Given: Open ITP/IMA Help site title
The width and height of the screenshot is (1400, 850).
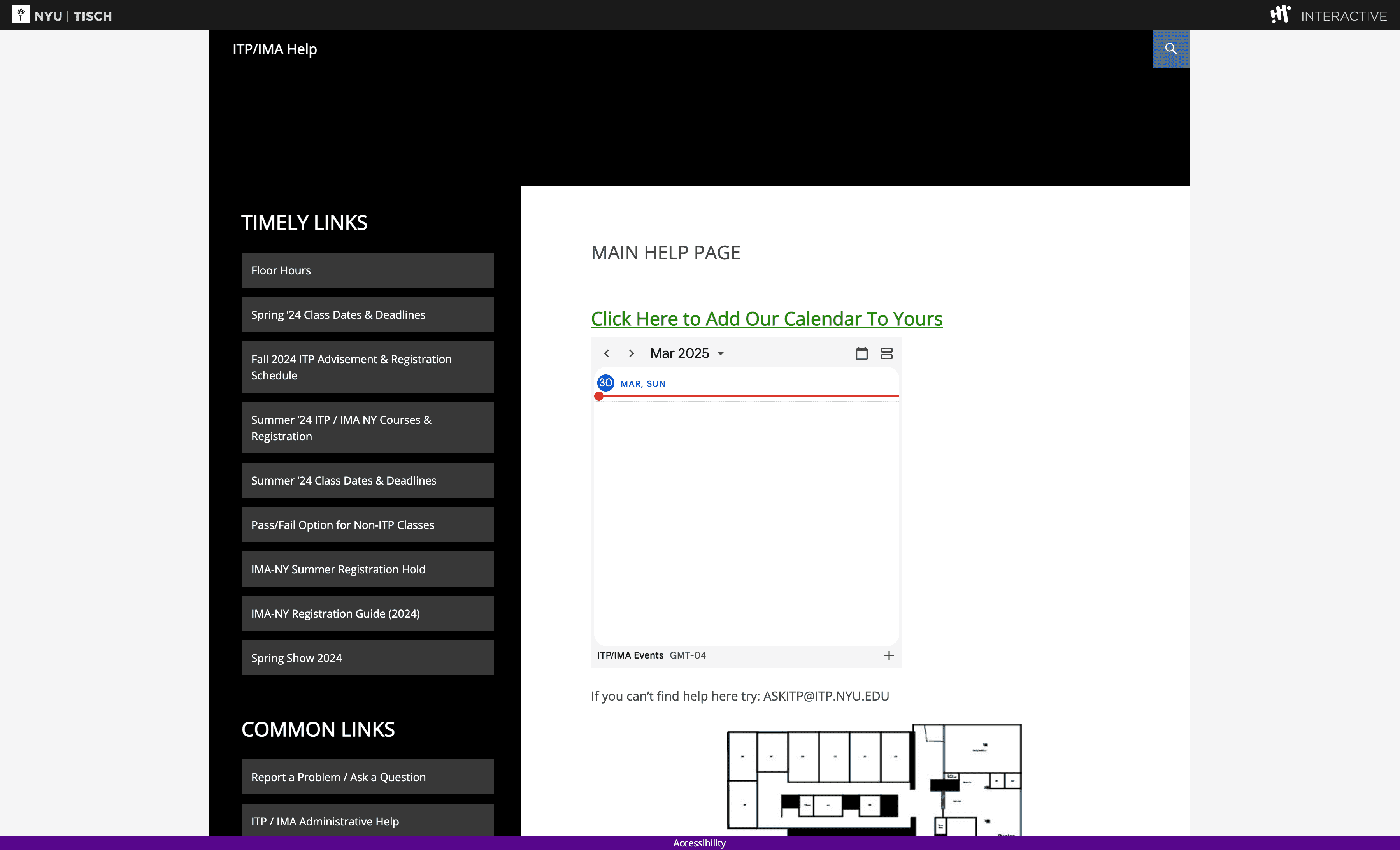Looking at the screenshot, I should pyautogui.click(x=274, y=49).
